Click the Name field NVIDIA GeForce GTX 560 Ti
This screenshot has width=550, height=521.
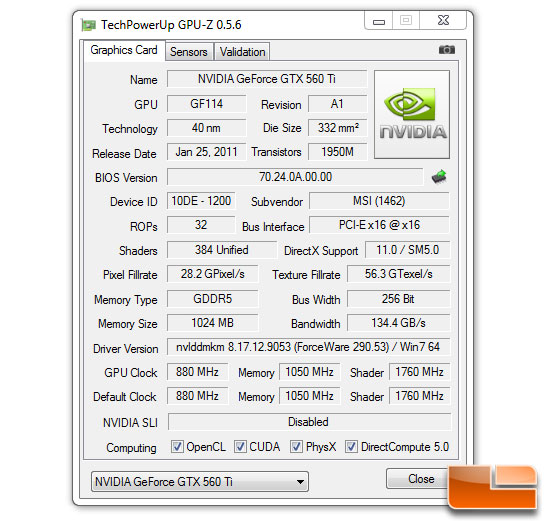pos(267,79)
